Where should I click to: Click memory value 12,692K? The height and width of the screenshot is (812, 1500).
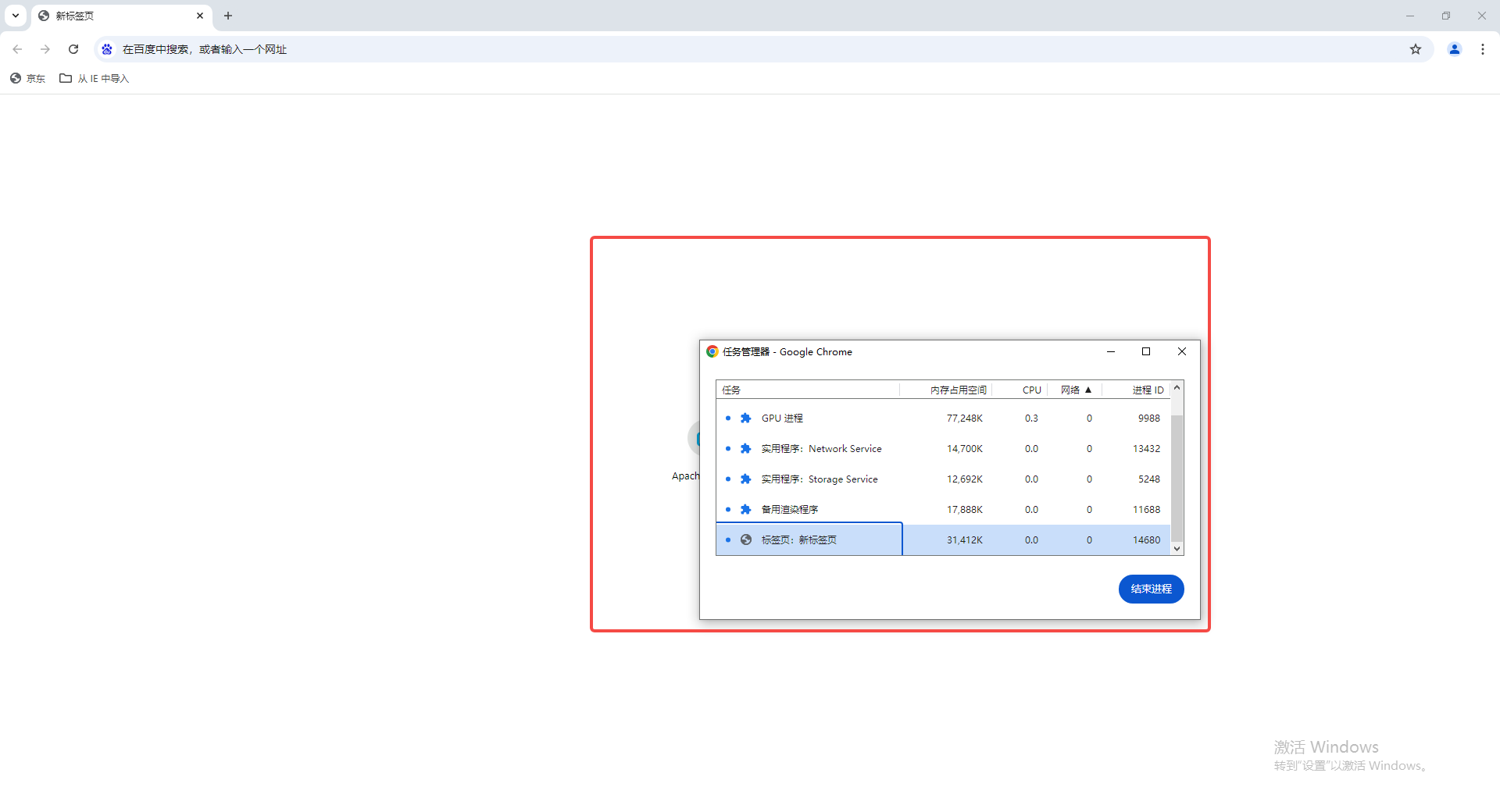click(x=965, y=479)
